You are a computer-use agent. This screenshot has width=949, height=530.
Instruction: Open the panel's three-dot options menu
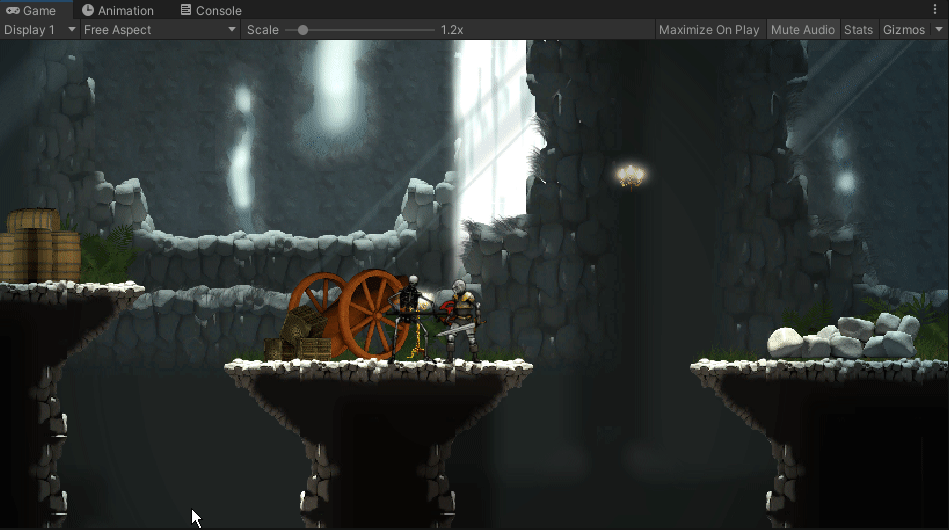(x=935, y=10)
